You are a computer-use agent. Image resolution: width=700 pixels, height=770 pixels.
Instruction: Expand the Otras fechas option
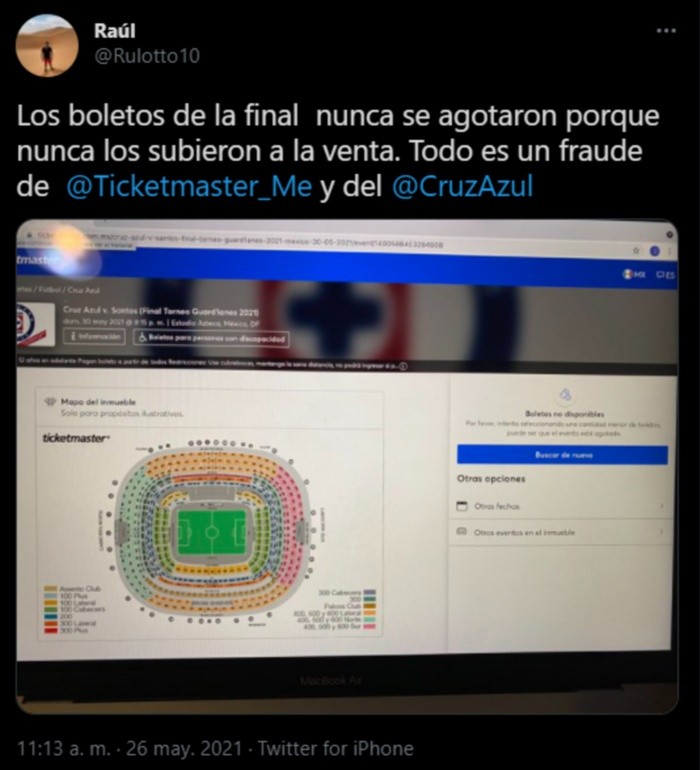(x=560, y=506)
